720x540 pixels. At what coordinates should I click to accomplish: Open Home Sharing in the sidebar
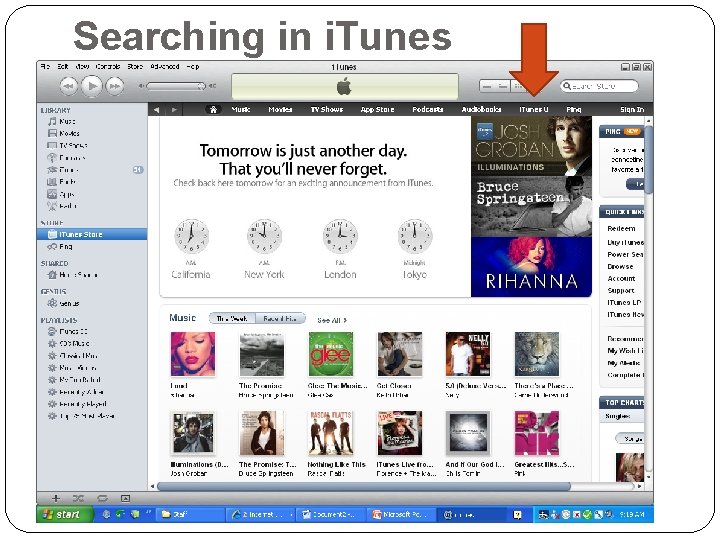click(78, 275)
